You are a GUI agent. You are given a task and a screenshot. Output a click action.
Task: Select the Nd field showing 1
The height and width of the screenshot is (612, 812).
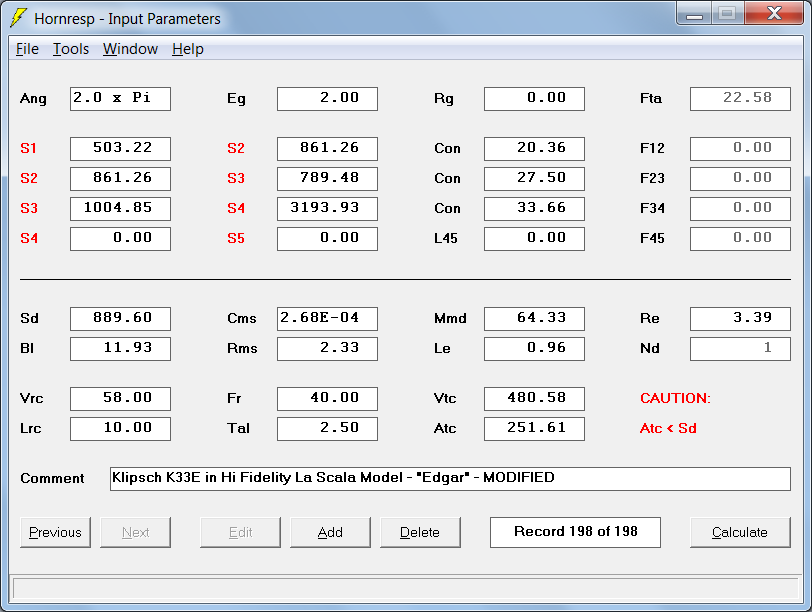tap(740, 348)
